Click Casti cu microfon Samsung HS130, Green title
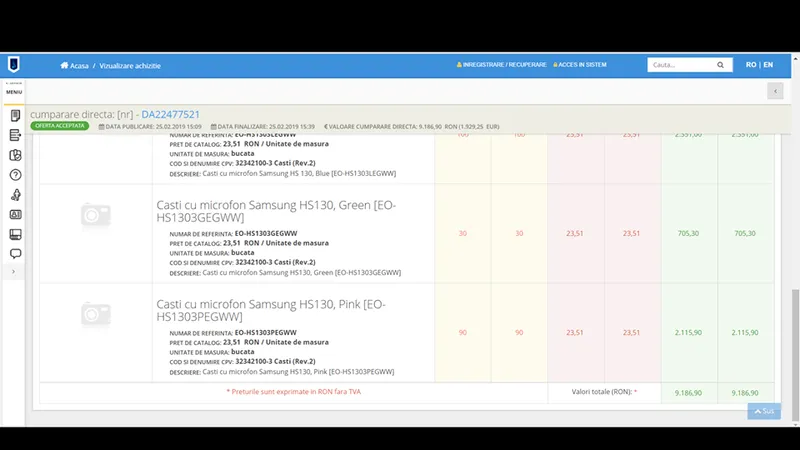 276,211
